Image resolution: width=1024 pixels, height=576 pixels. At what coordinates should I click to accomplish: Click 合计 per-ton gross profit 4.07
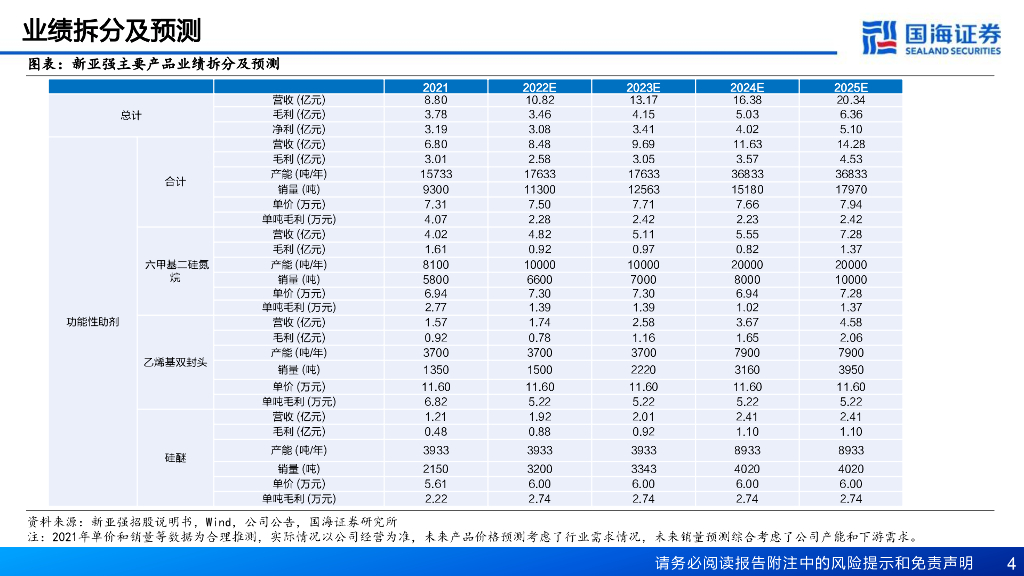click(x=436, y=219)
